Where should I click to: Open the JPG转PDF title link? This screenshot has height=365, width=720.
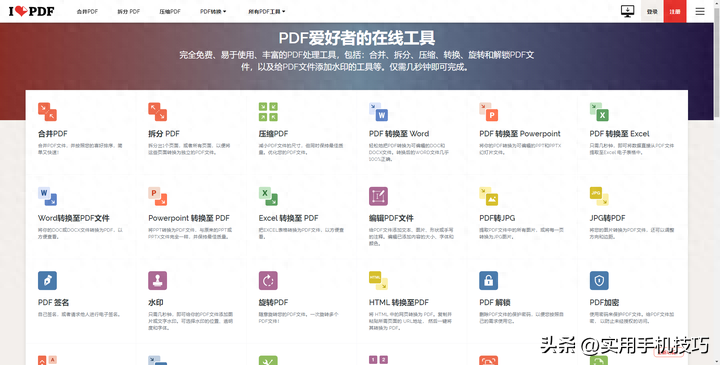608,218
